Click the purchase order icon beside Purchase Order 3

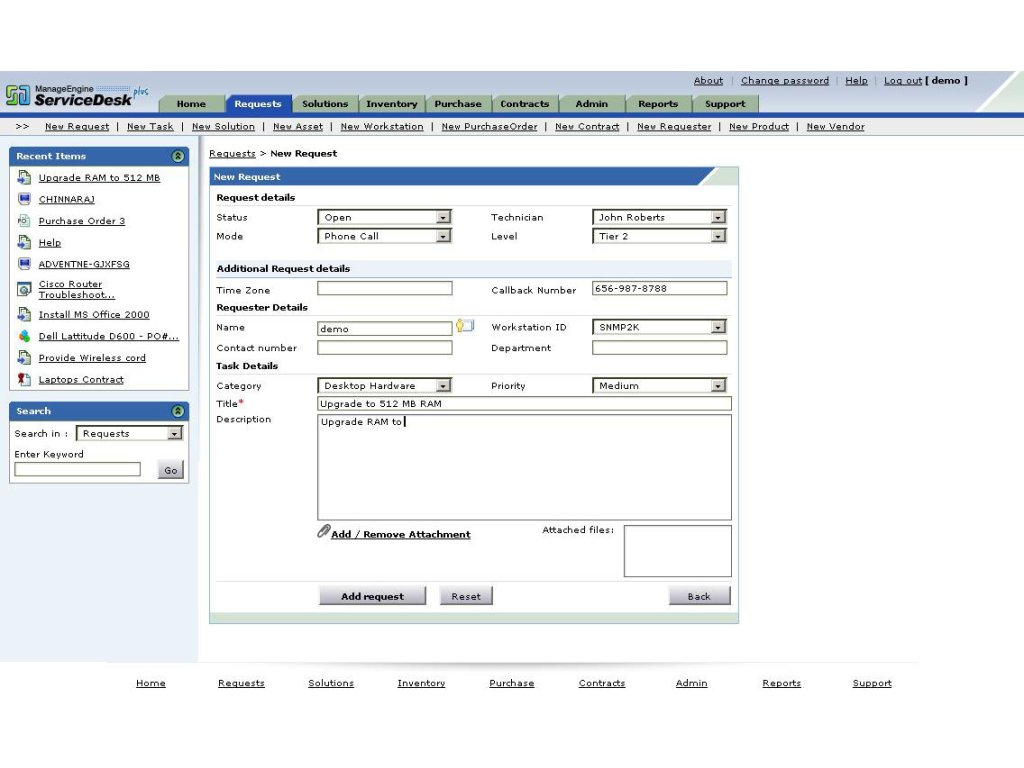click(23, 220)
